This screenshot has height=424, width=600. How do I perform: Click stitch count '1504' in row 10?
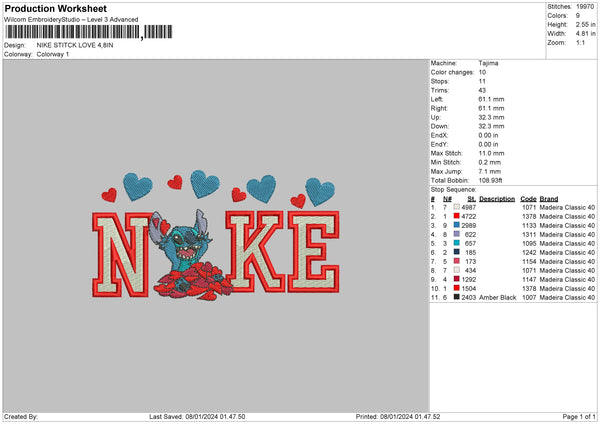[469, 289]
